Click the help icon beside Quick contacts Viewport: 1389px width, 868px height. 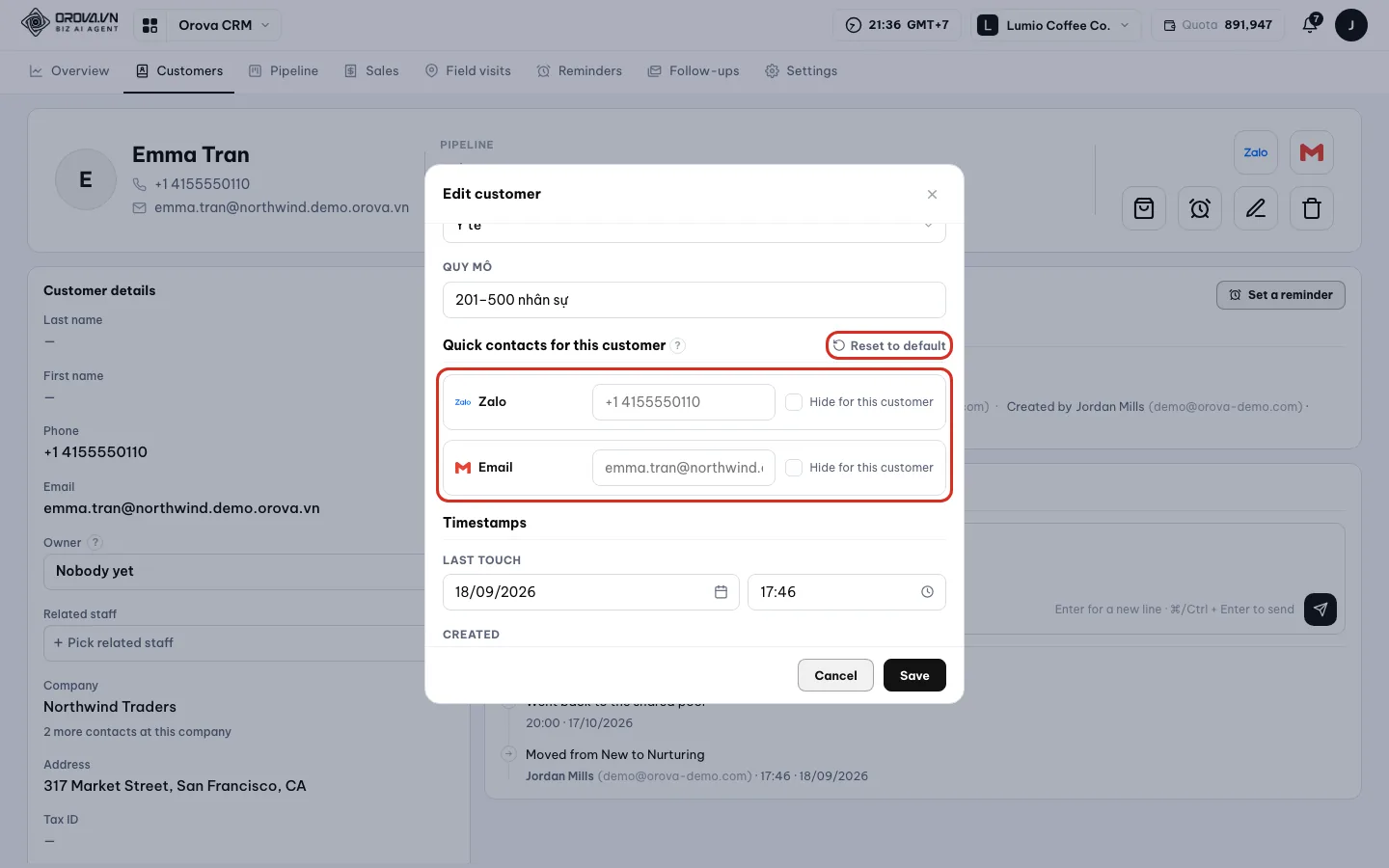pyautogui.click(x=678, y=345)
